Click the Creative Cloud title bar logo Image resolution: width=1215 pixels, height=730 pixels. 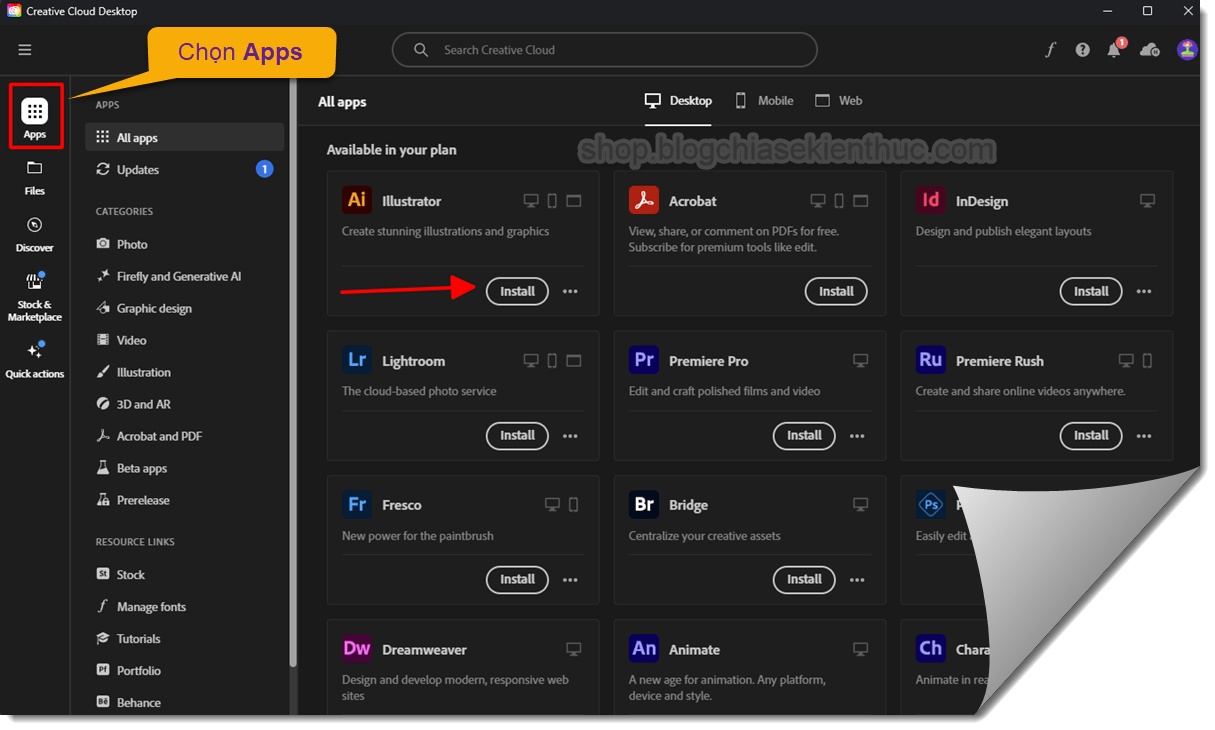pos(14,11)
